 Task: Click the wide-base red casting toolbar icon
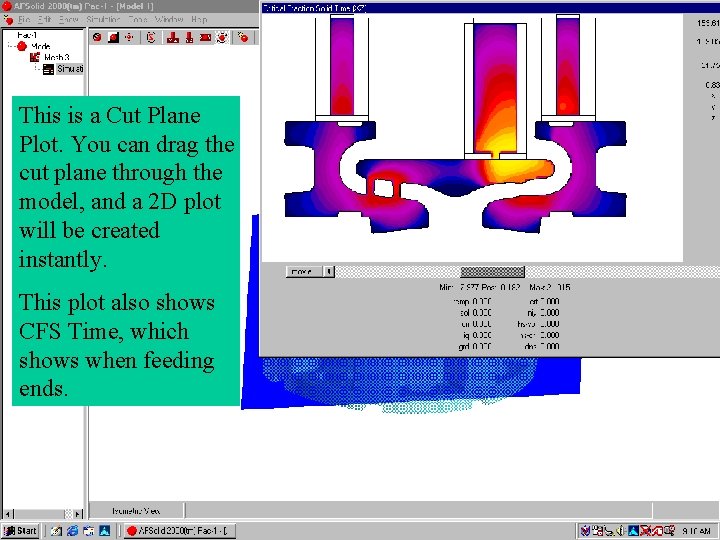coord(173,37)
